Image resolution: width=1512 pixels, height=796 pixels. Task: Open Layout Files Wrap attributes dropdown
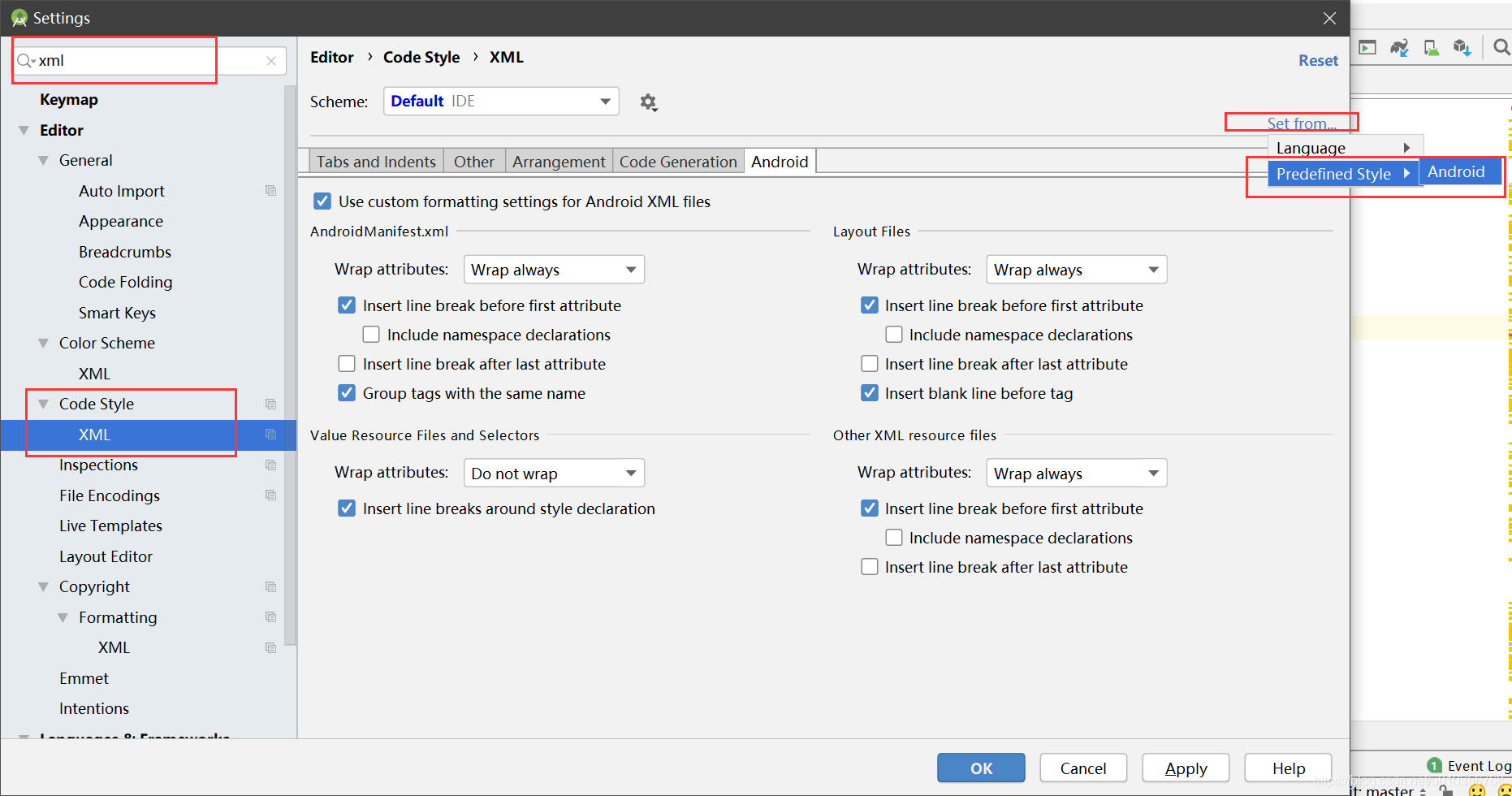1077,270
